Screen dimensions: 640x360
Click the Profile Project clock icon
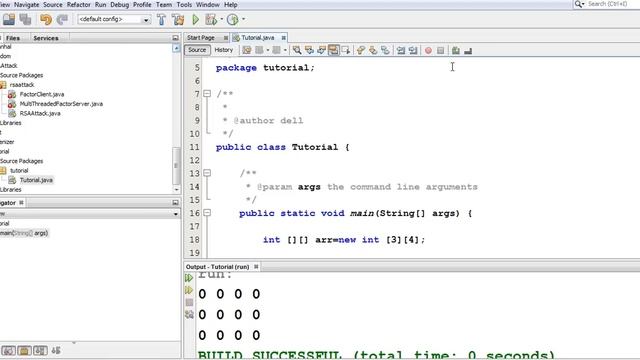[x=233, y=19]
